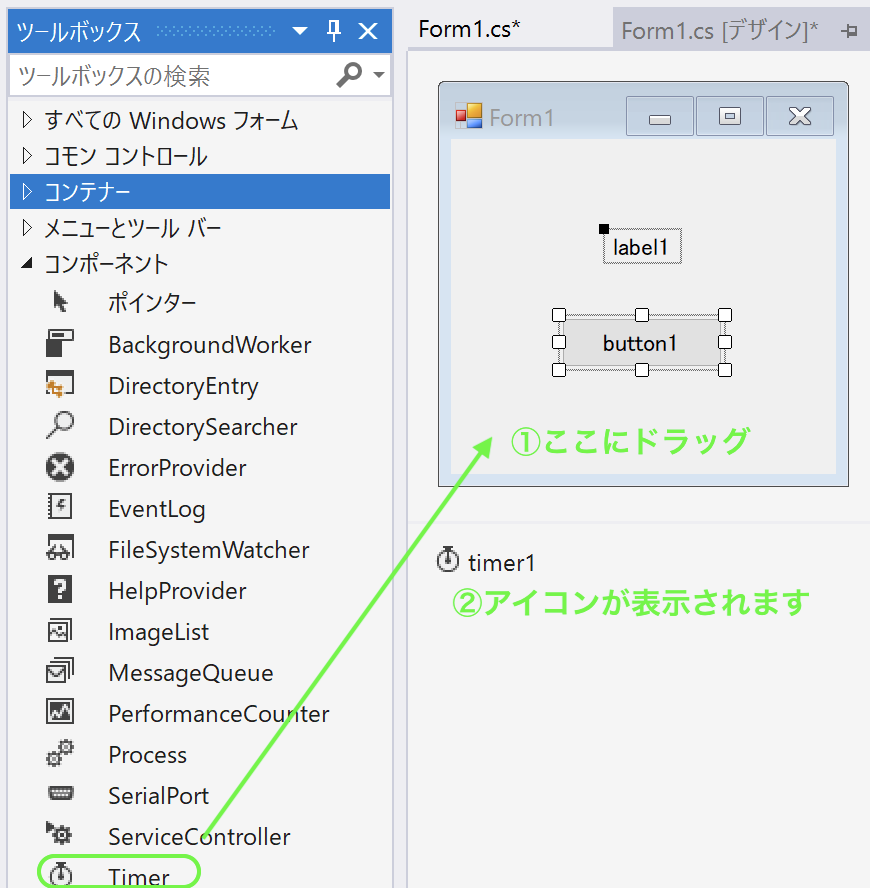Click pin icon on Form1.cs design tab
This screenshot has width=870, height=888.
[848, 31]
